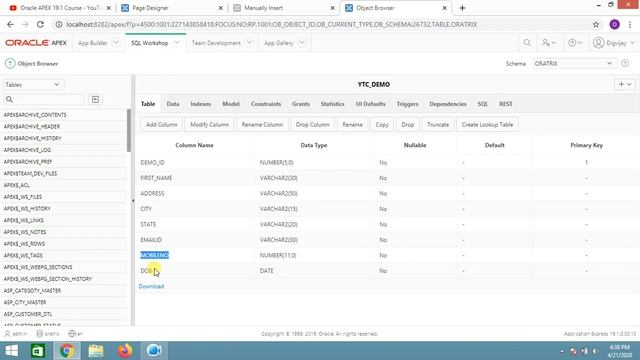Image resolution: width=640 pixels, height=360 pixels.
Task: Open a new browser tab
Action: tap(462, 8)
